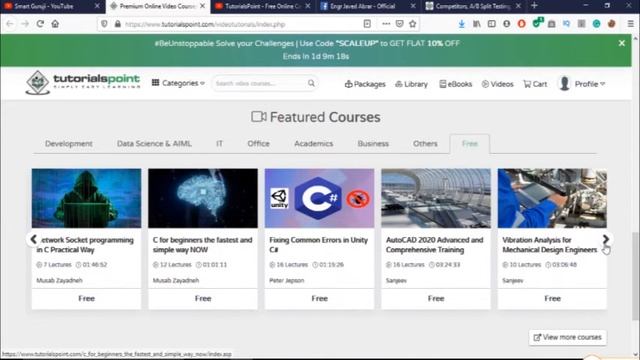Select the Data Science & AIML tab
Screen dimensions: 640x360
coord(154,144)
